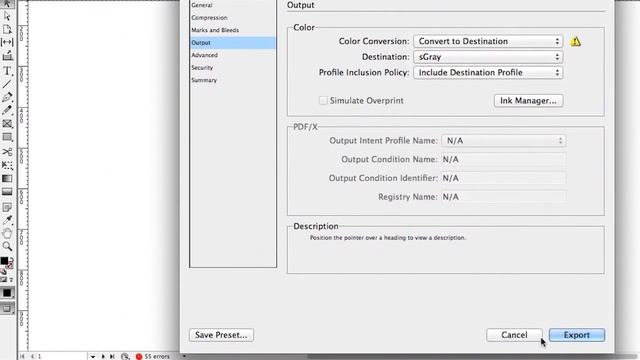The height and width of the screenshot is (360, 640).
Task: Click the Registry Name field
Action: pos(504,197)
